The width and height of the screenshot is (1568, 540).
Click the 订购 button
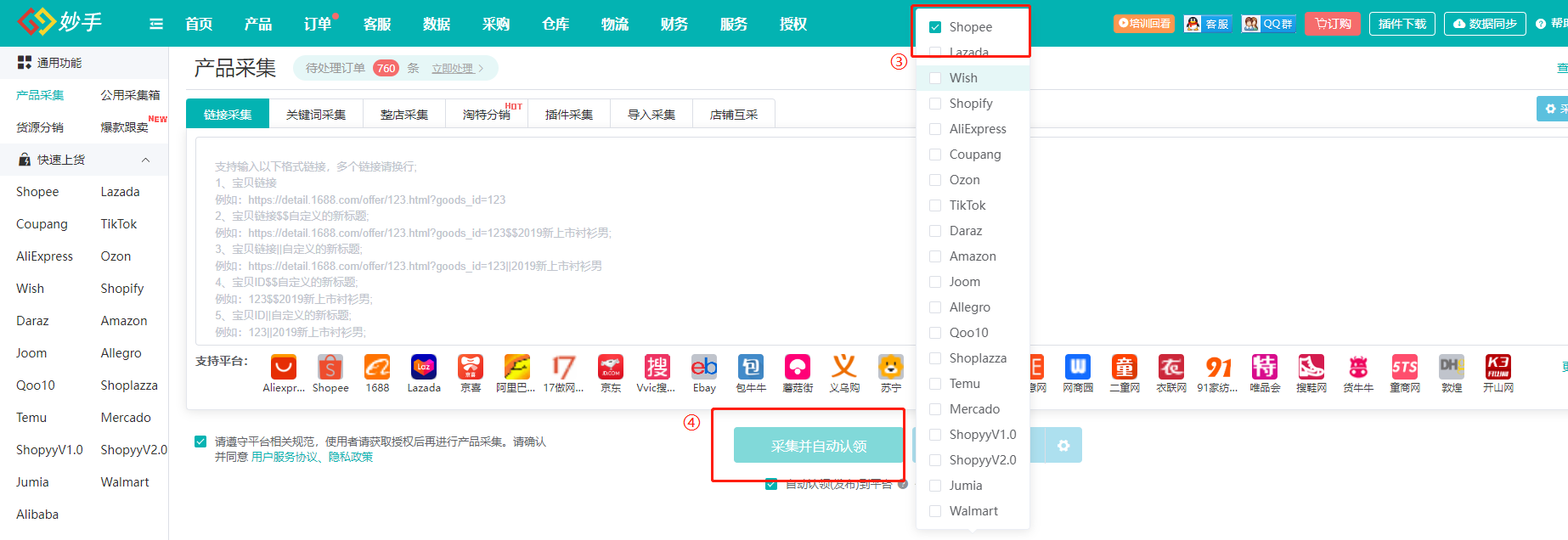click(1334, 24)
